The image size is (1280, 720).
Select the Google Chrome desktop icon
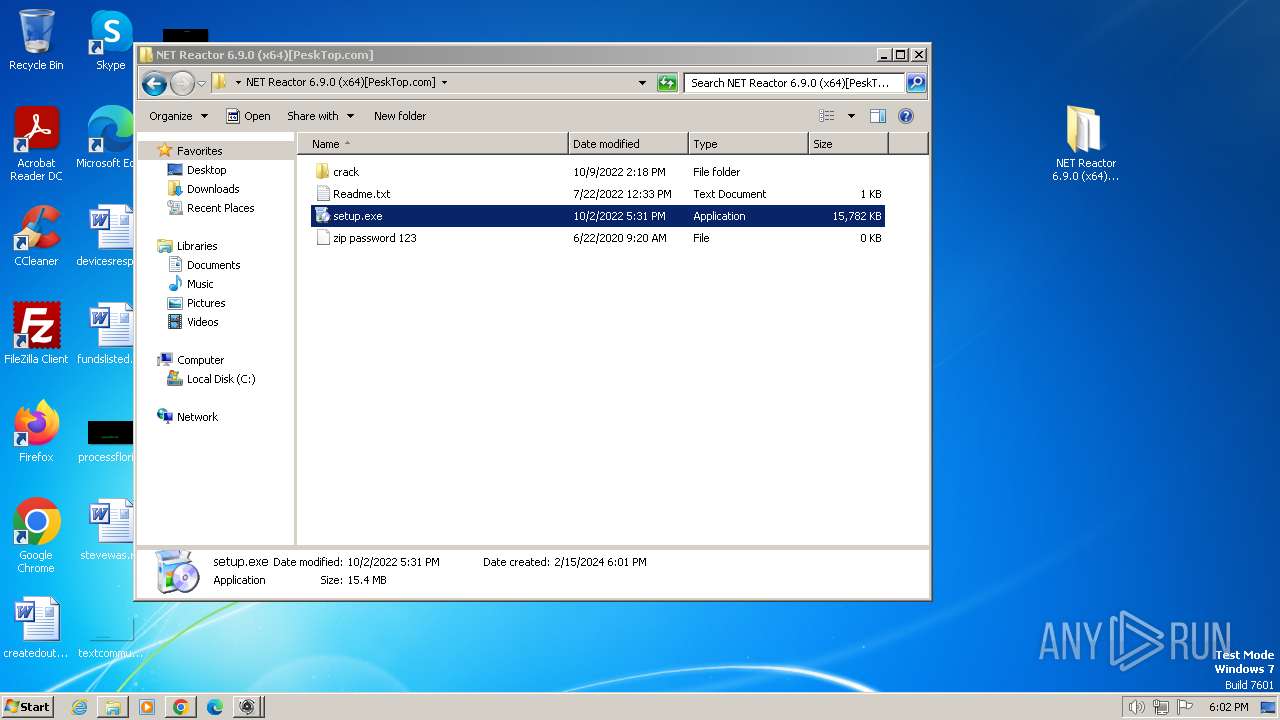36,536
